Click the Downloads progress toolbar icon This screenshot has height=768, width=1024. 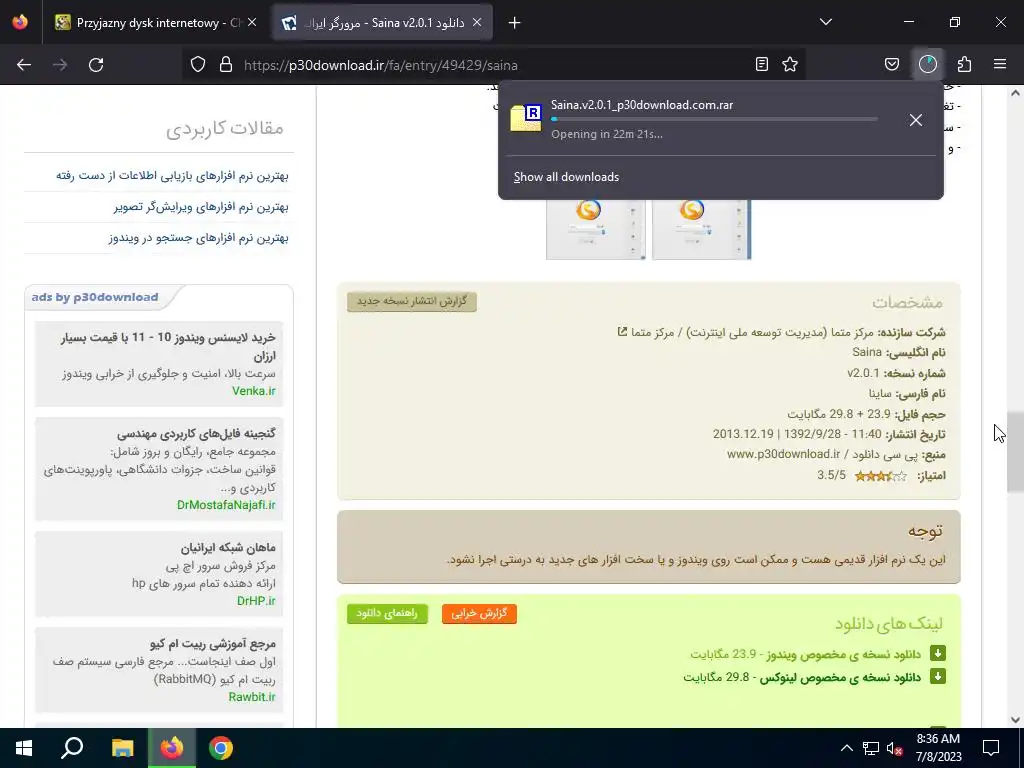[x=928, y=65]
